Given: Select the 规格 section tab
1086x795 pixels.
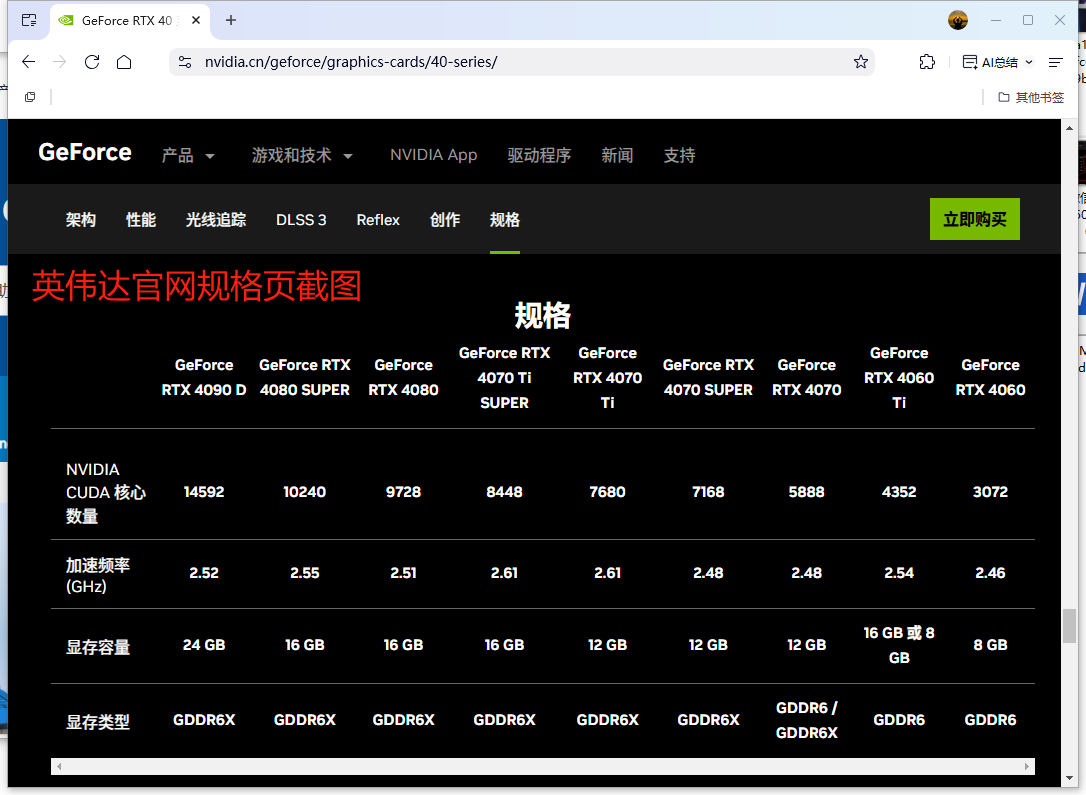Looking at the screenshot, I should [505, 220].
